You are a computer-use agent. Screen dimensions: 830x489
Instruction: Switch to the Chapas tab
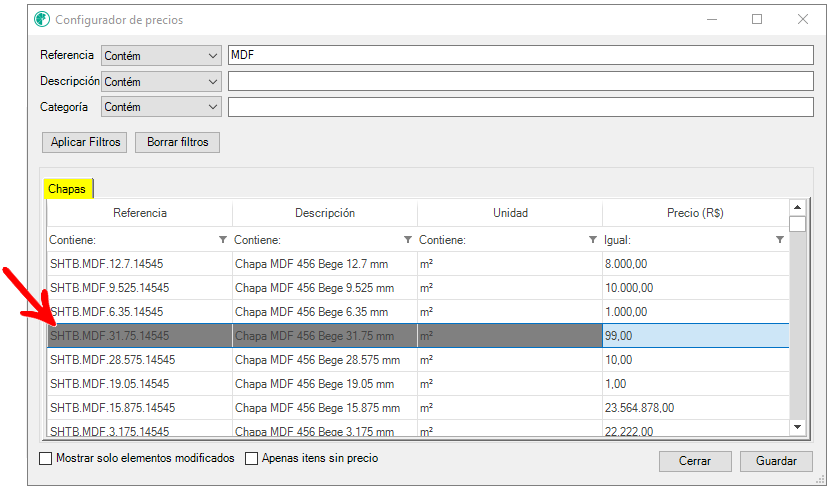coord(67,188)
